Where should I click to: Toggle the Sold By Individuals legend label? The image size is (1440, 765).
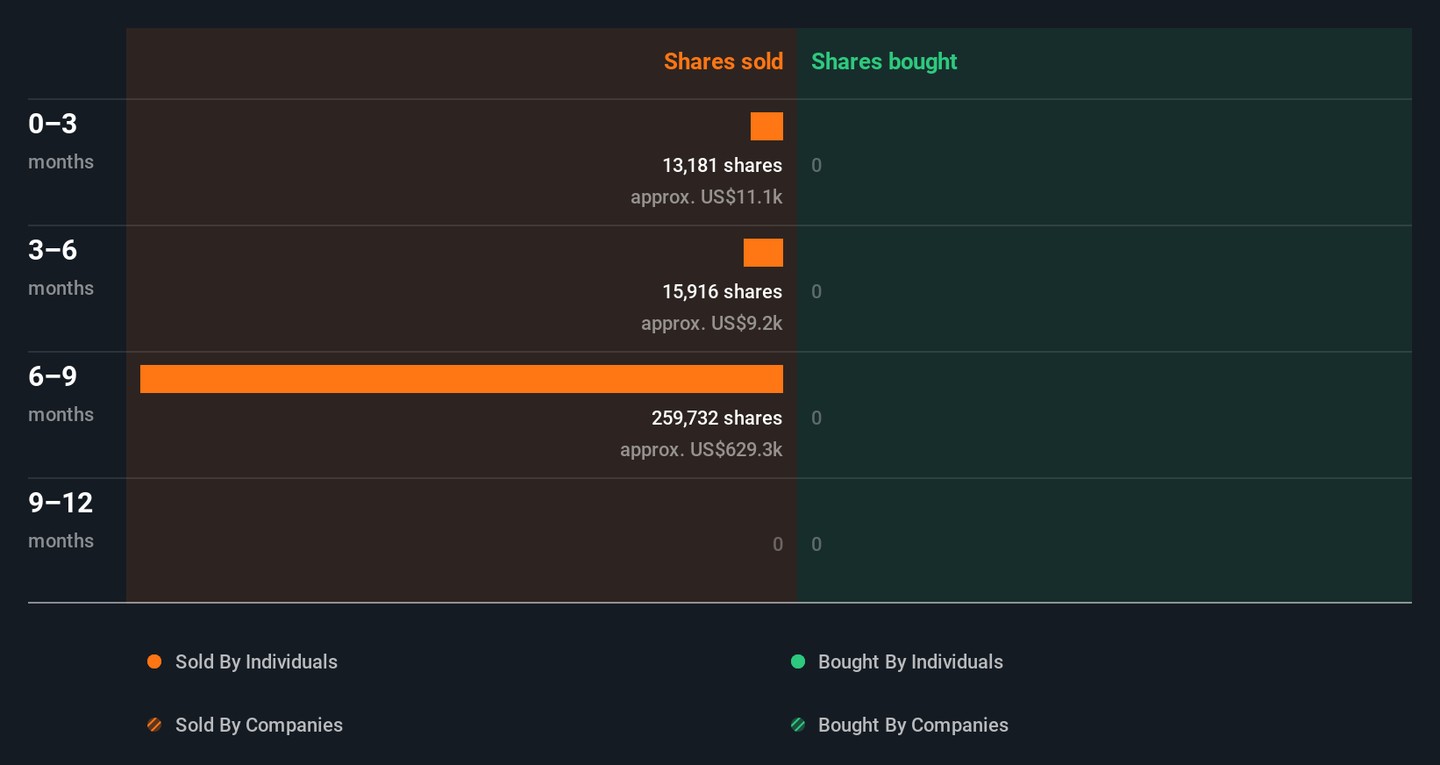(256, 662)
